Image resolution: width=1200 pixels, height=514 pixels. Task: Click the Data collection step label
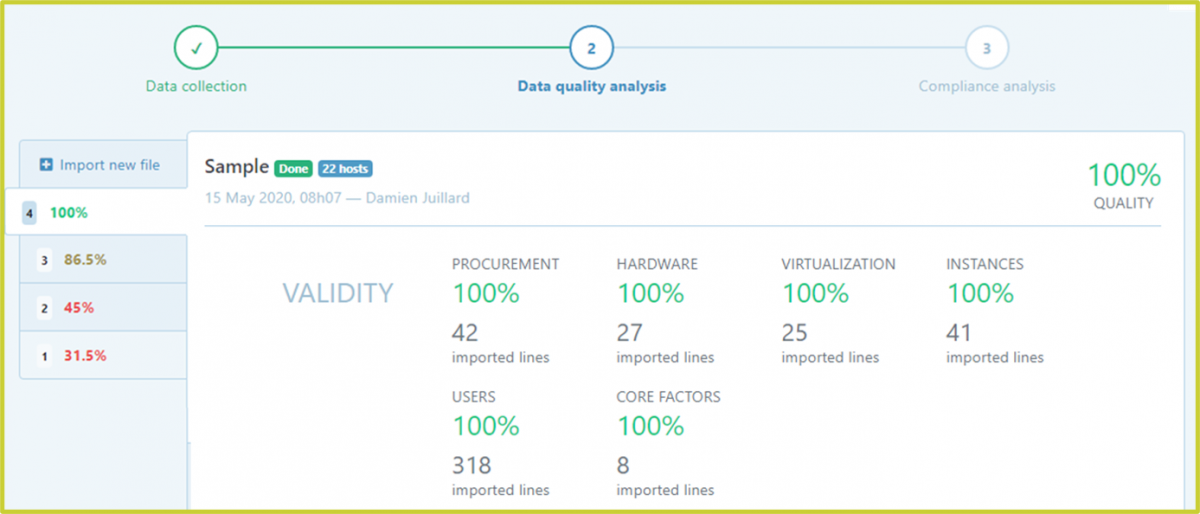(196, 86)
